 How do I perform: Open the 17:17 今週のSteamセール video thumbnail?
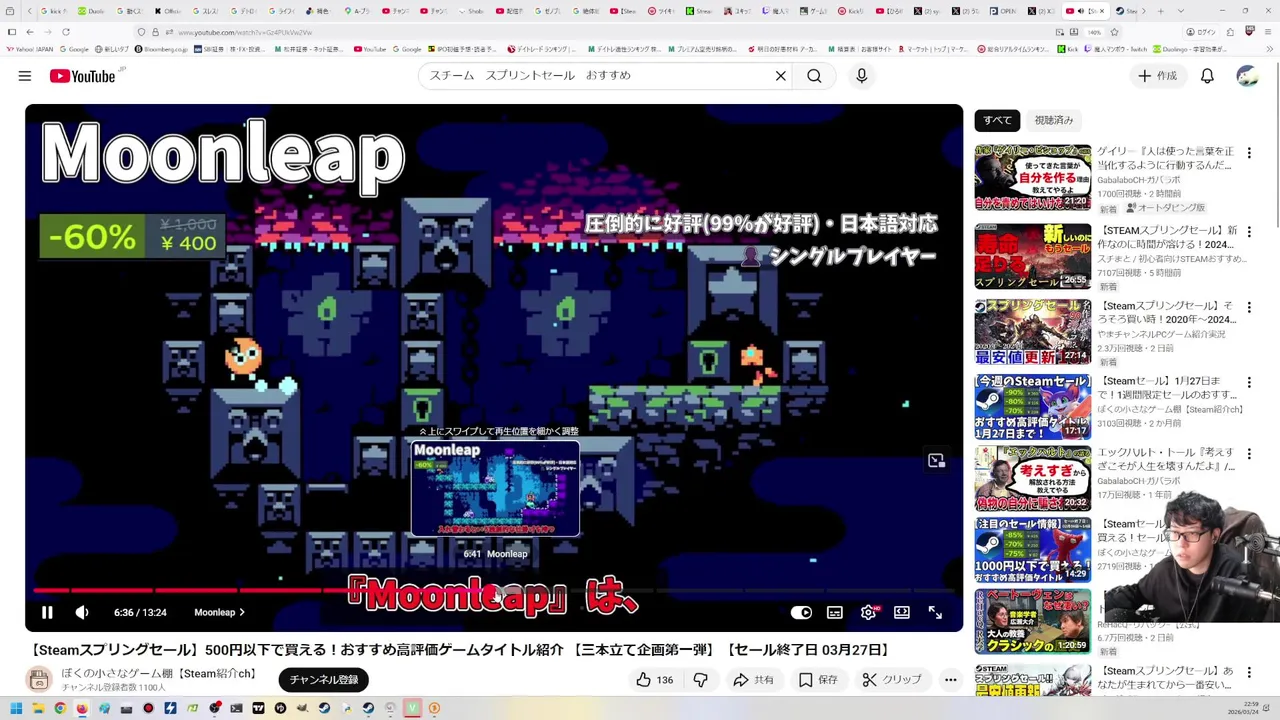click(1033, 406)
